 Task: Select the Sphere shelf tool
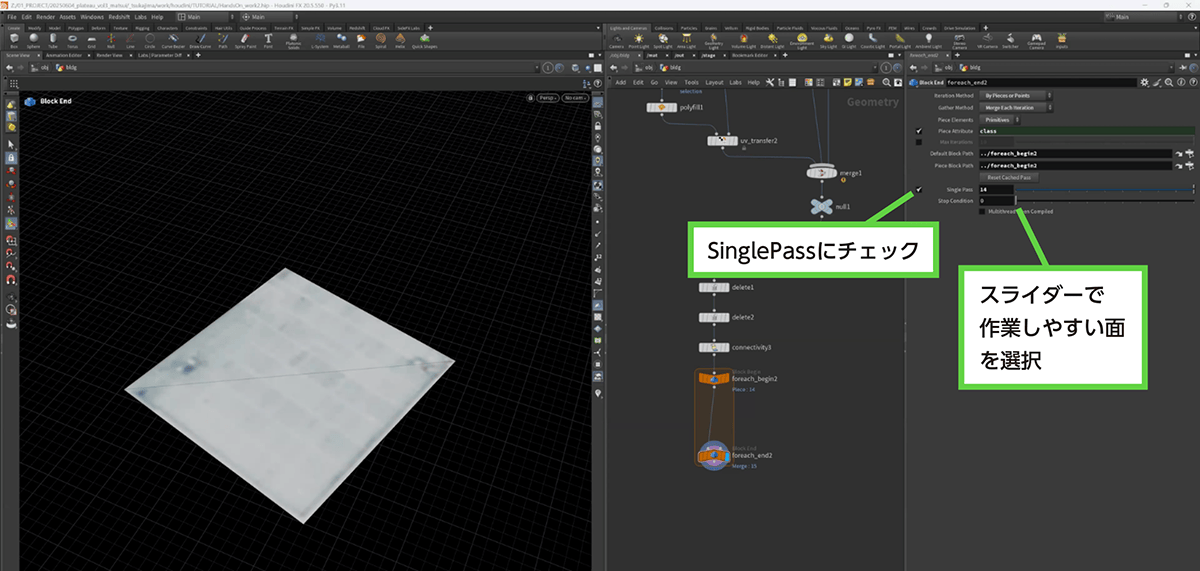click(36, 40)
